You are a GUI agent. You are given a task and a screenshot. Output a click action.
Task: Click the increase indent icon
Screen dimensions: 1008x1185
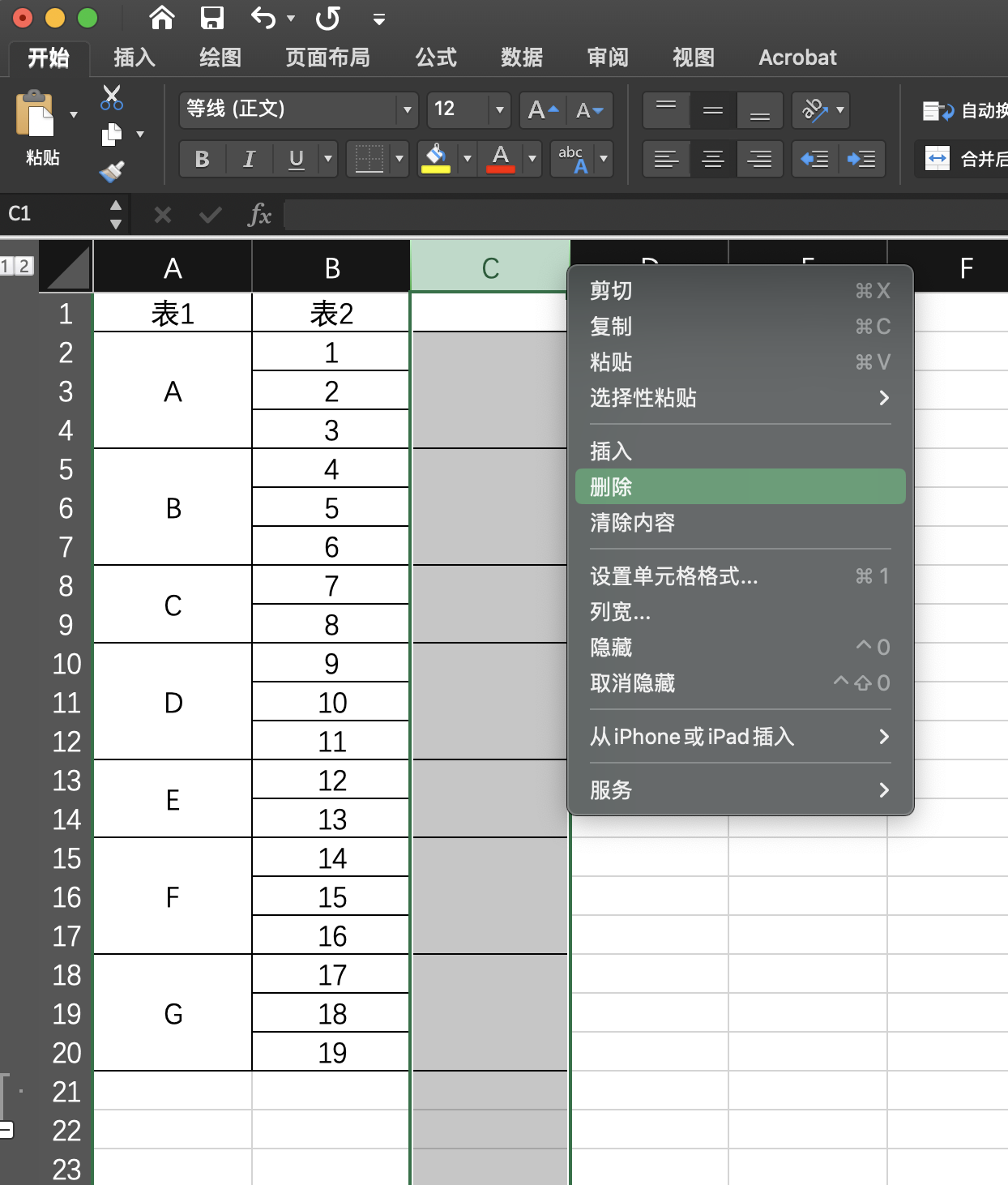point(861,159)
